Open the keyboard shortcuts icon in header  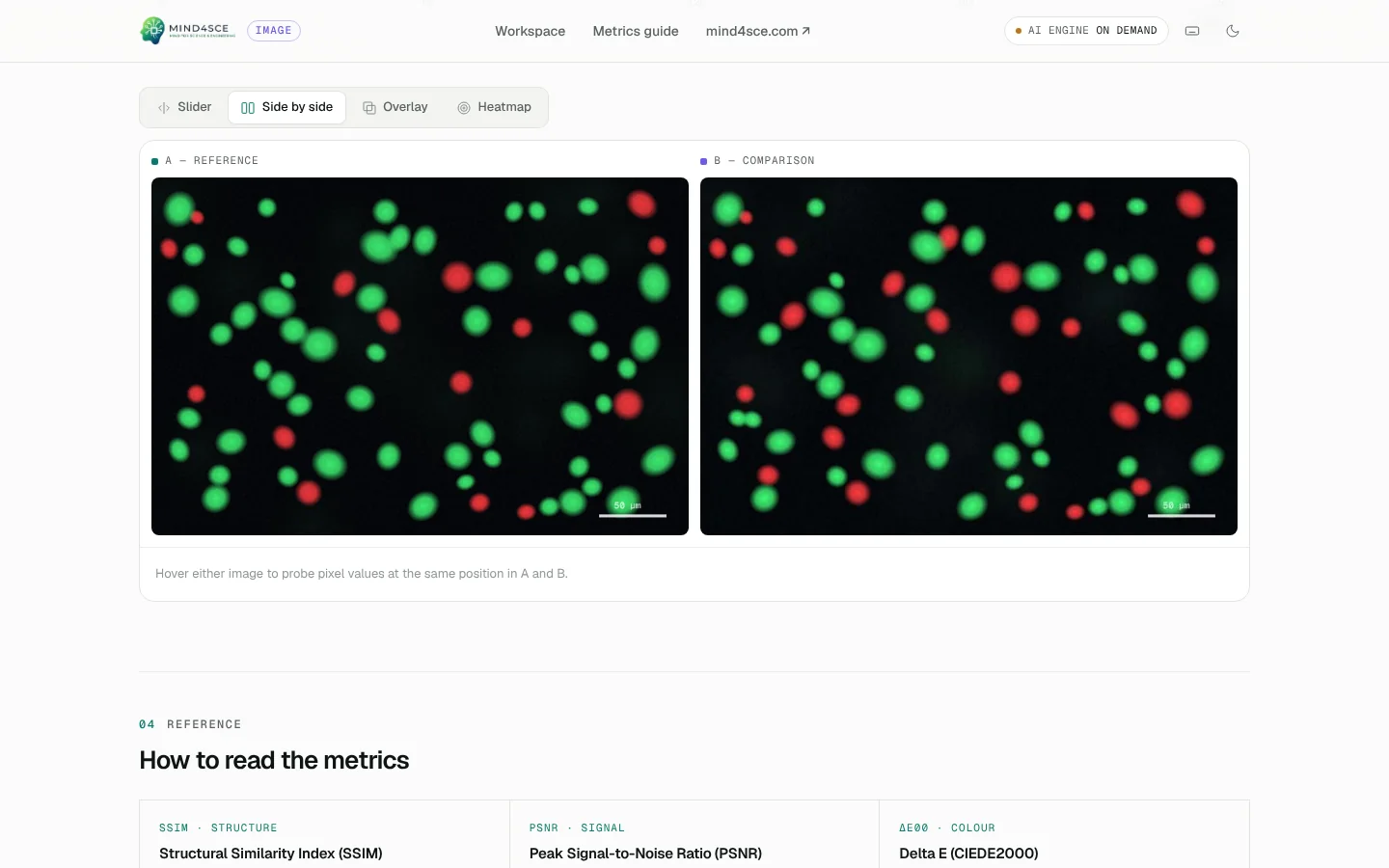[x=1192, y=31]
